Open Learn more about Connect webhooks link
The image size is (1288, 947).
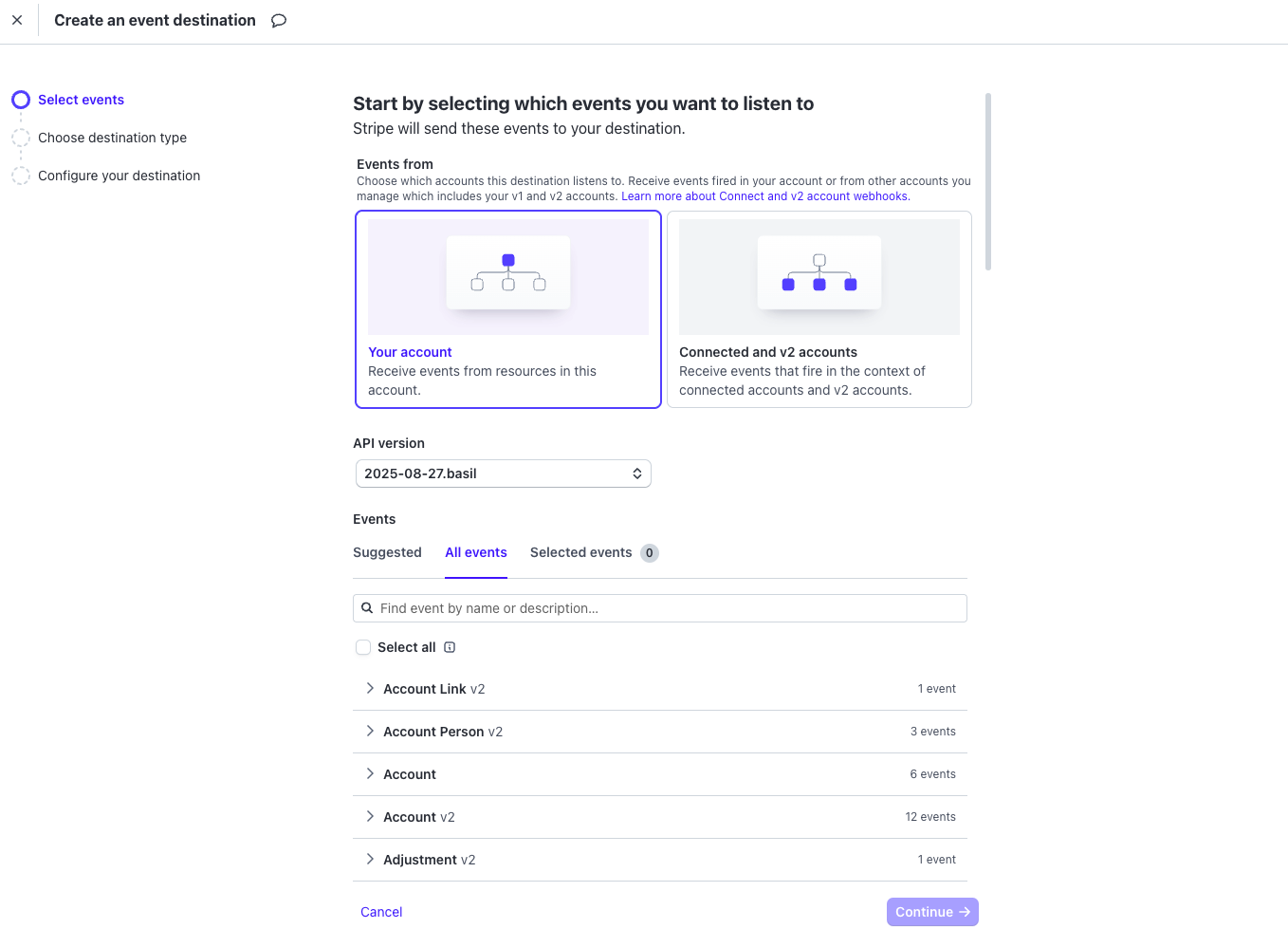(x=765, y=196)
